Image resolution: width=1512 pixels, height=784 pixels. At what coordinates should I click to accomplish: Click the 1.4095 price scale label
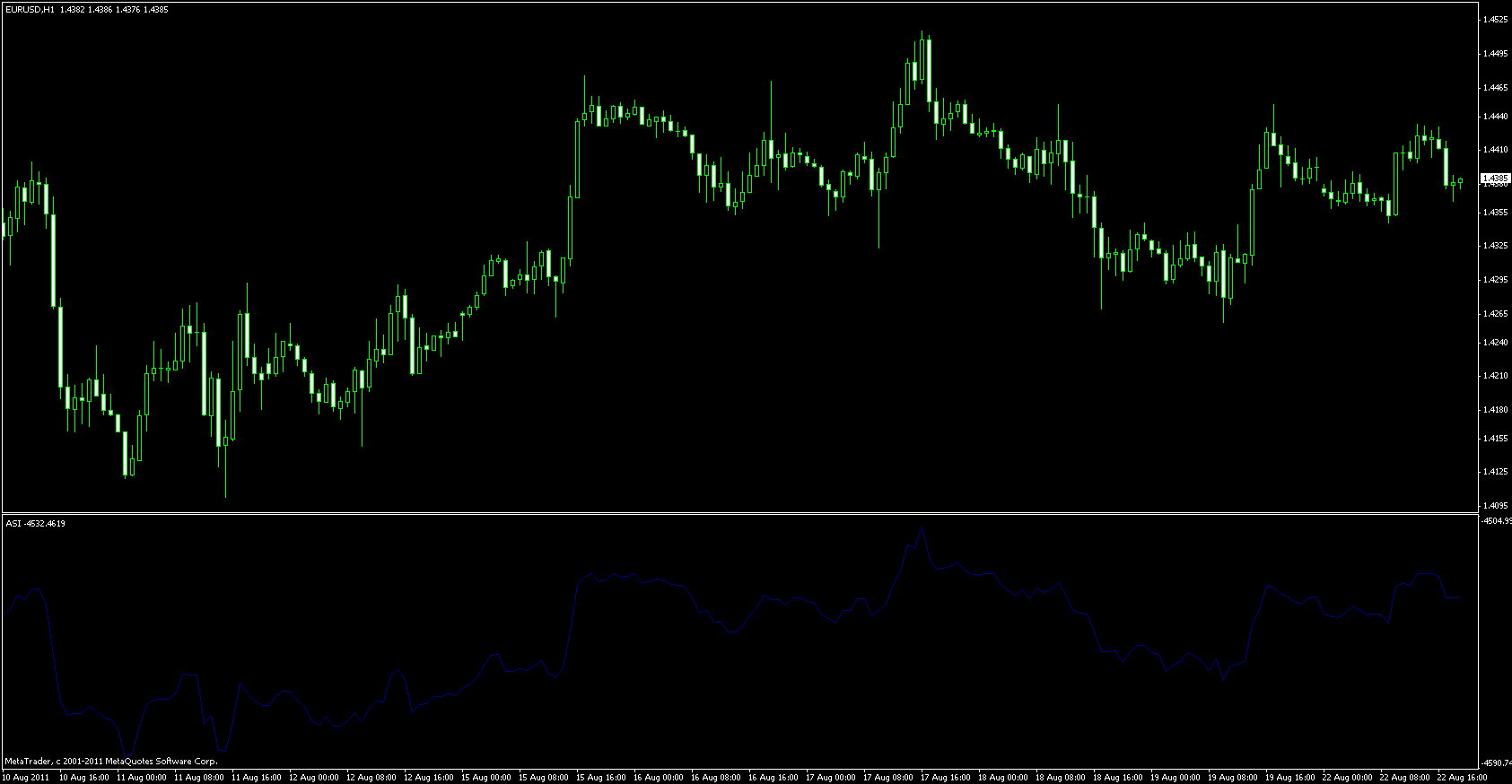point(1494,505)
